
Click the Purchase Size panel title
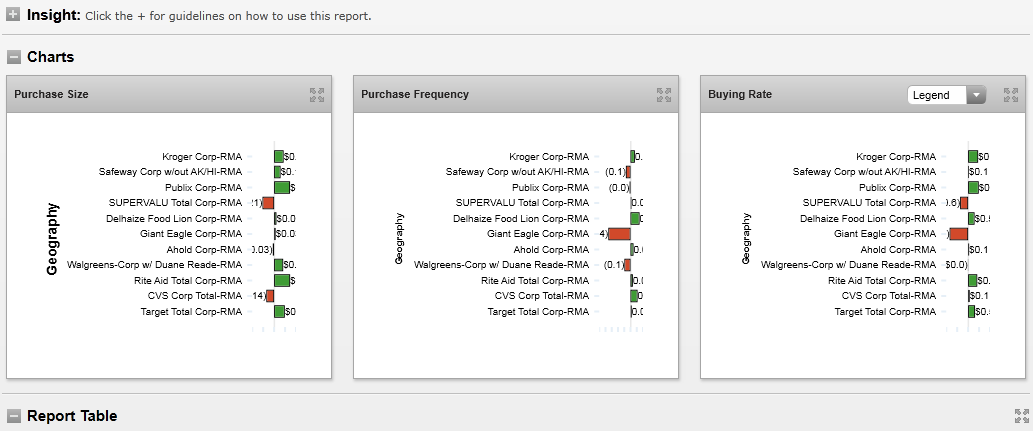pos(51,95)
